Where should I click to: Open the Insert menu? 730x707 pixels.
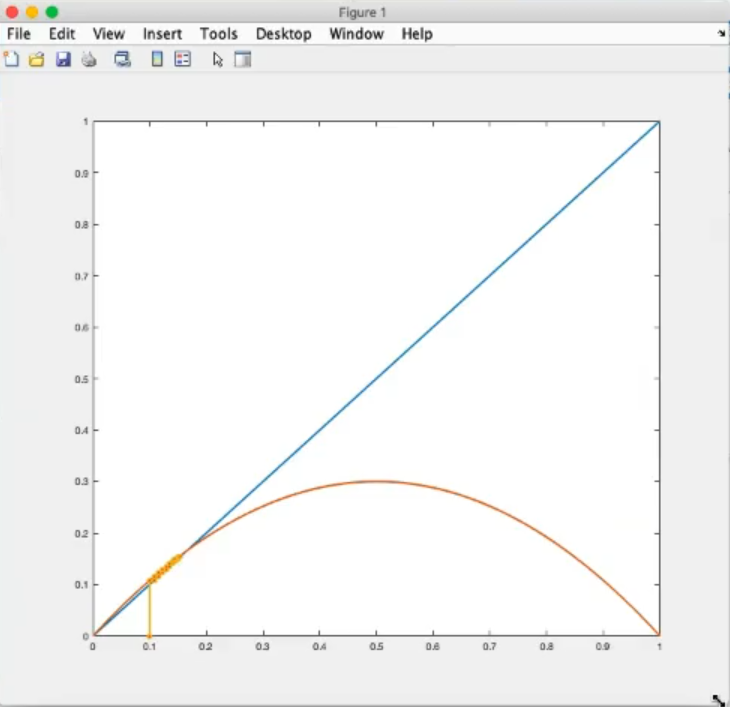click(x=162, y=34)
